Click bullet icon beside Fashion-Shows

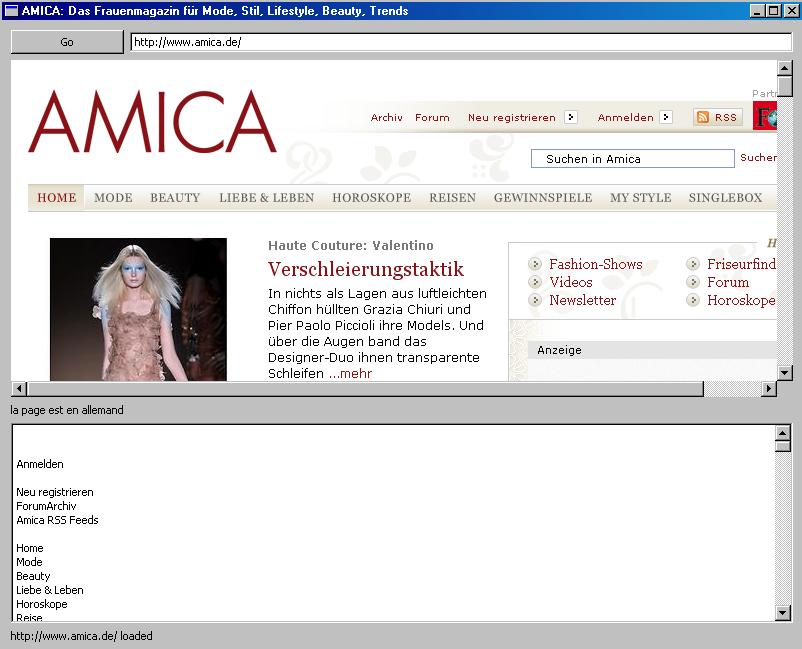(535, 264)
